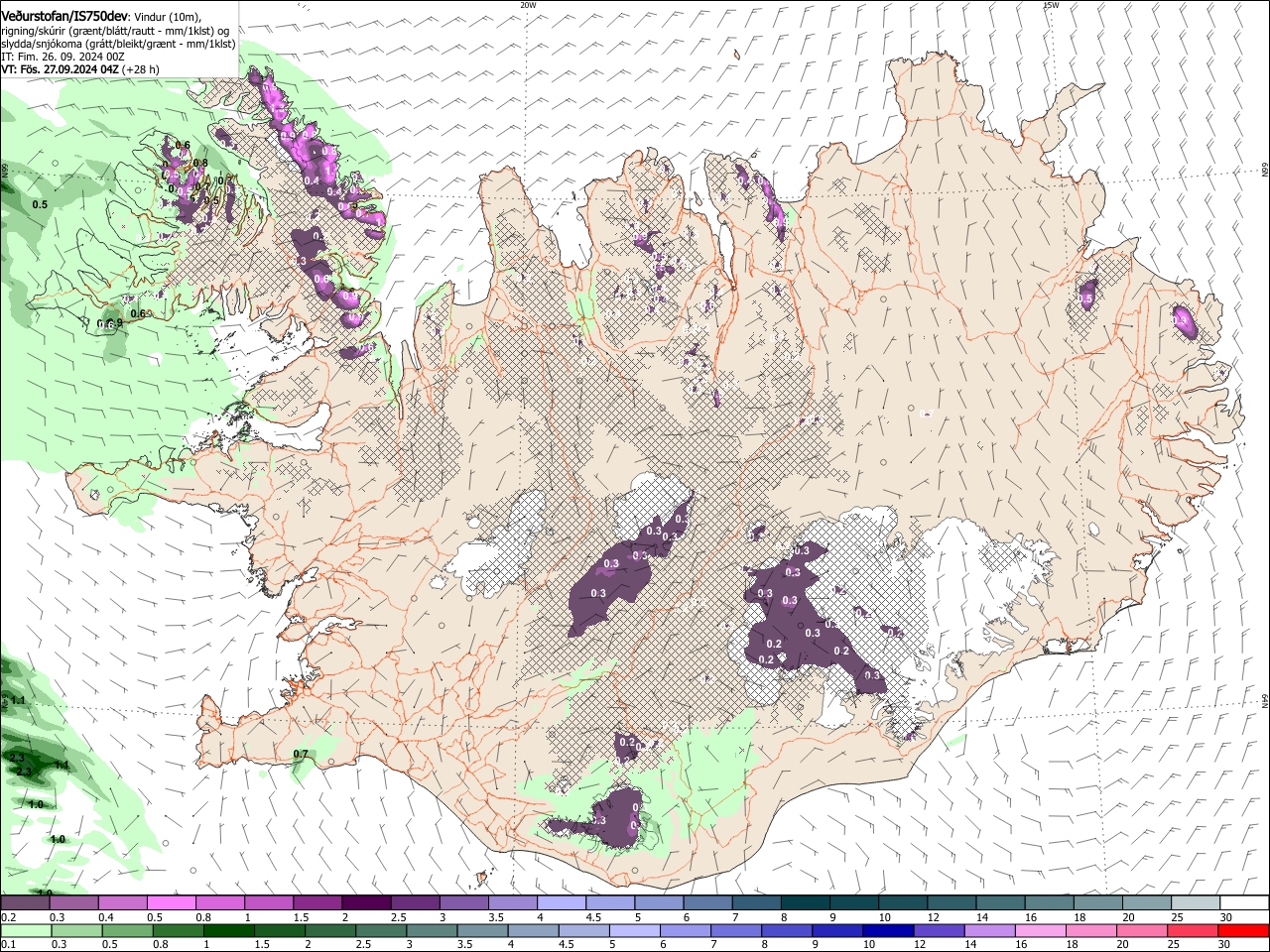Select the upper legend swatch between 10 and 12
Image resolution: width=1270 pixels, height=952 pixels.
[x=902, y=903]
